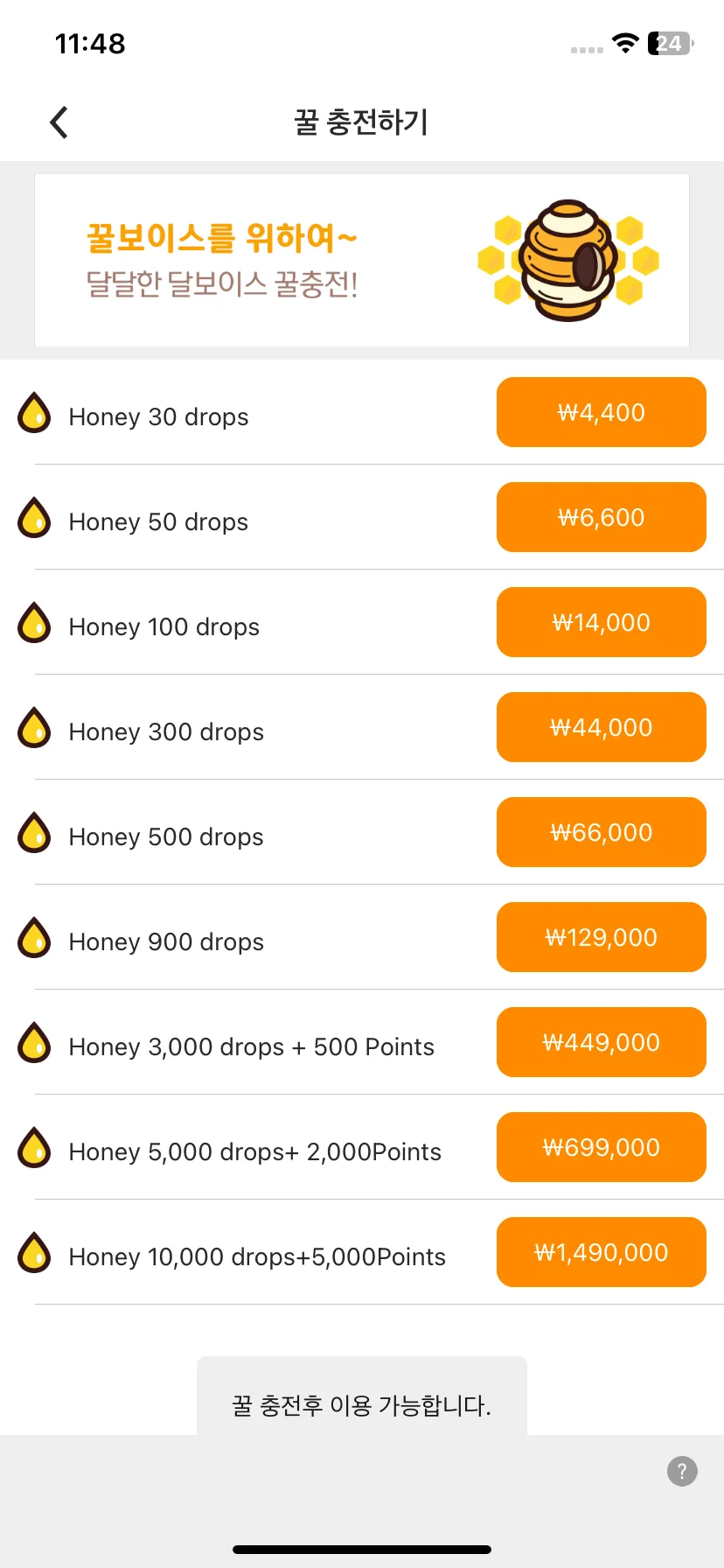Choose the ₩699,000 honey package
Image resolution: width=724 pixels, height=1568 pixels.
(602, 1147)
